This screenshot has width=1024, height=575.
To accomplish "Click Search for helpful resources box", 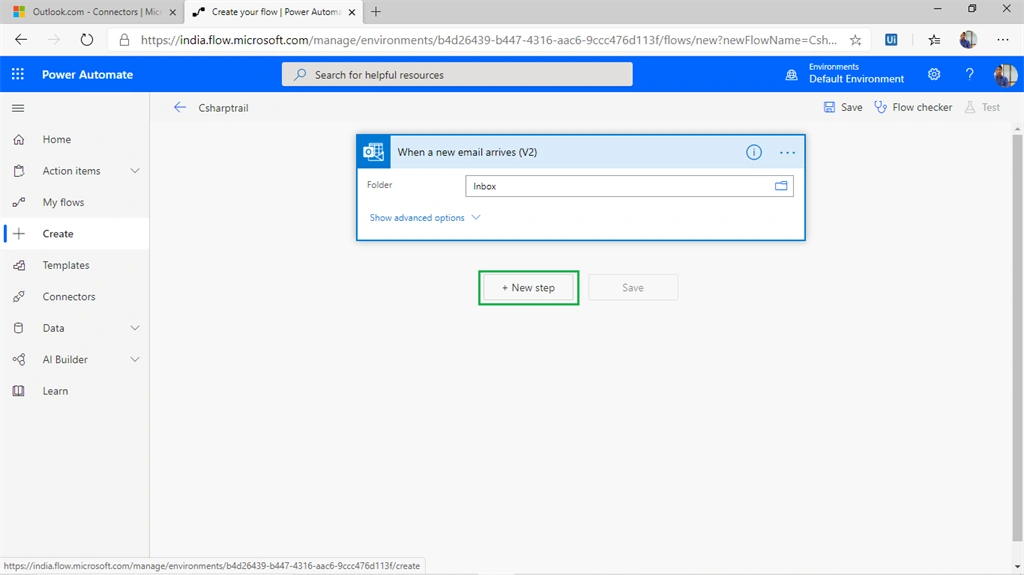I will (457, 74).
